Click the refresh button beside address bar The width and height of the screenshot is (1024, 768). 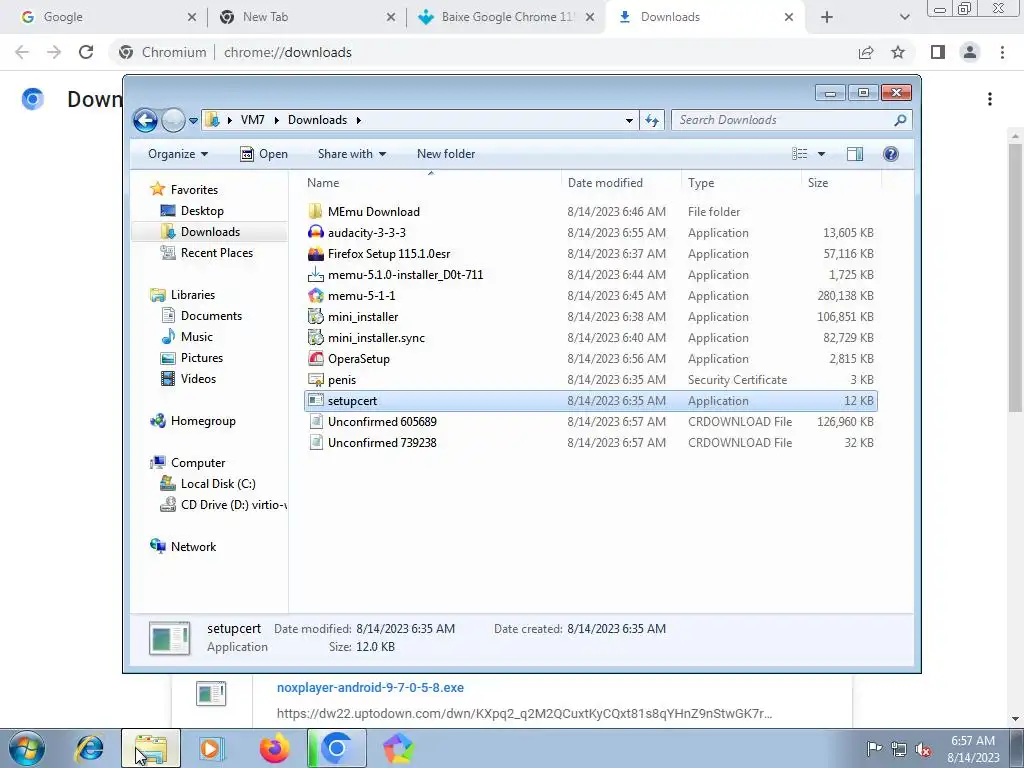tap(652, 120)
